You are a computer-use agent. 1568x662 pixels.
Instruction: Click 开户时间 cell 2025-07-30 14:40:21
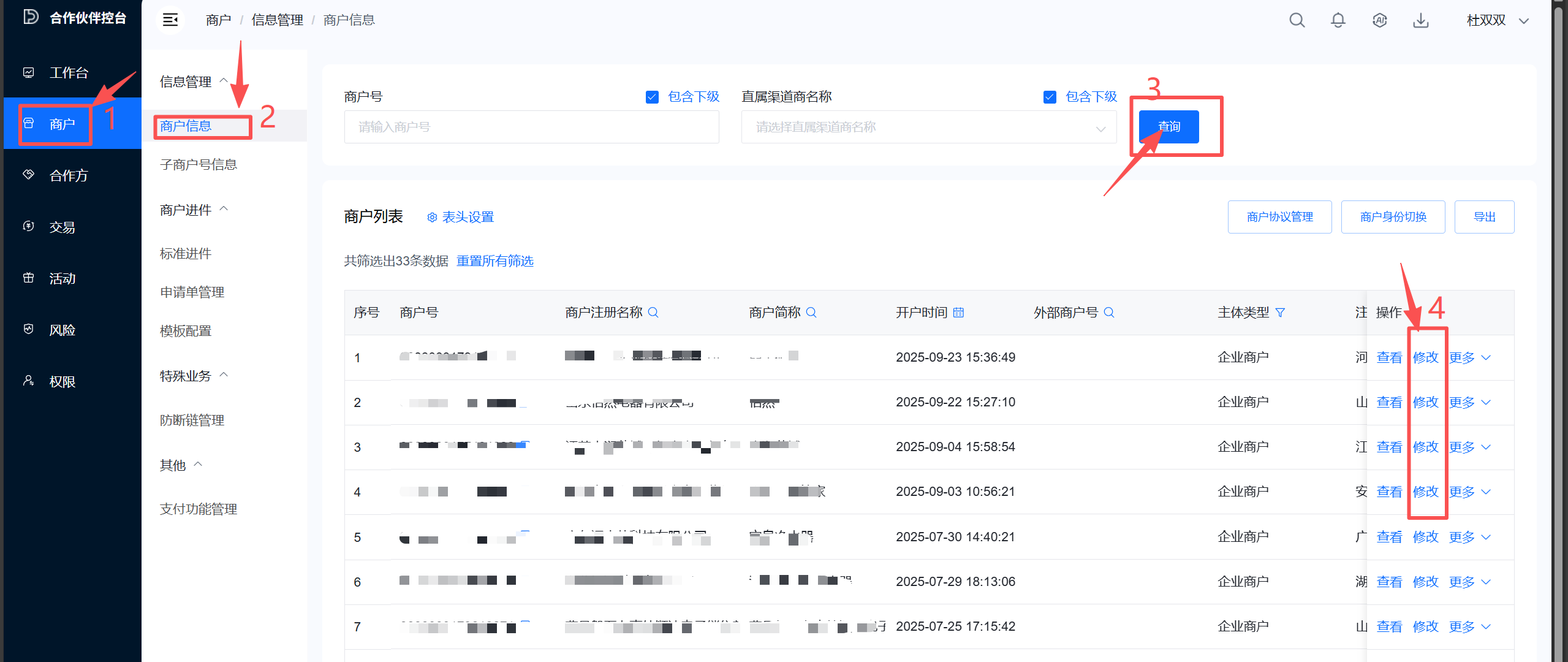955,537
